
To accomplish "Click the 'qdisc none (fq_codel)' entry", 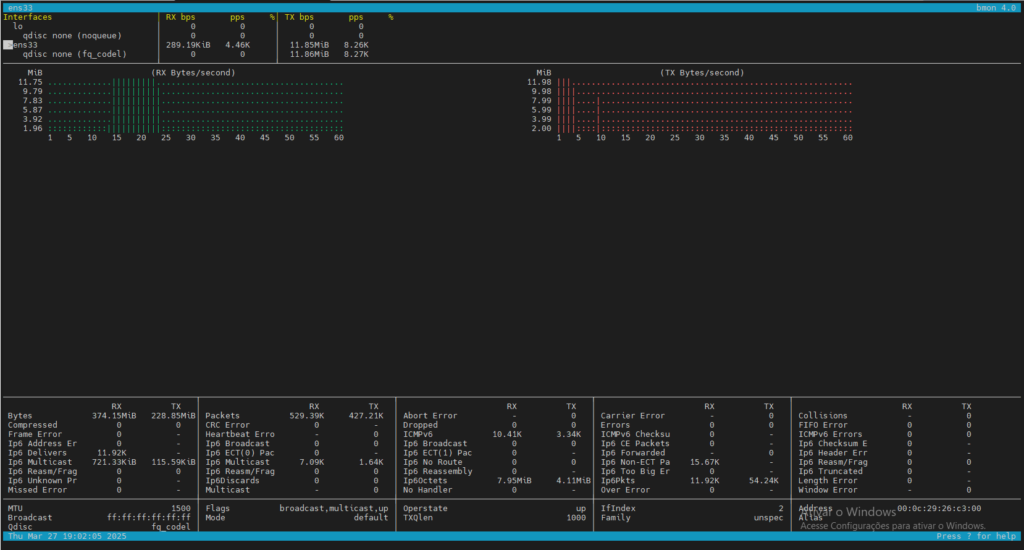I will pos(74,54).
